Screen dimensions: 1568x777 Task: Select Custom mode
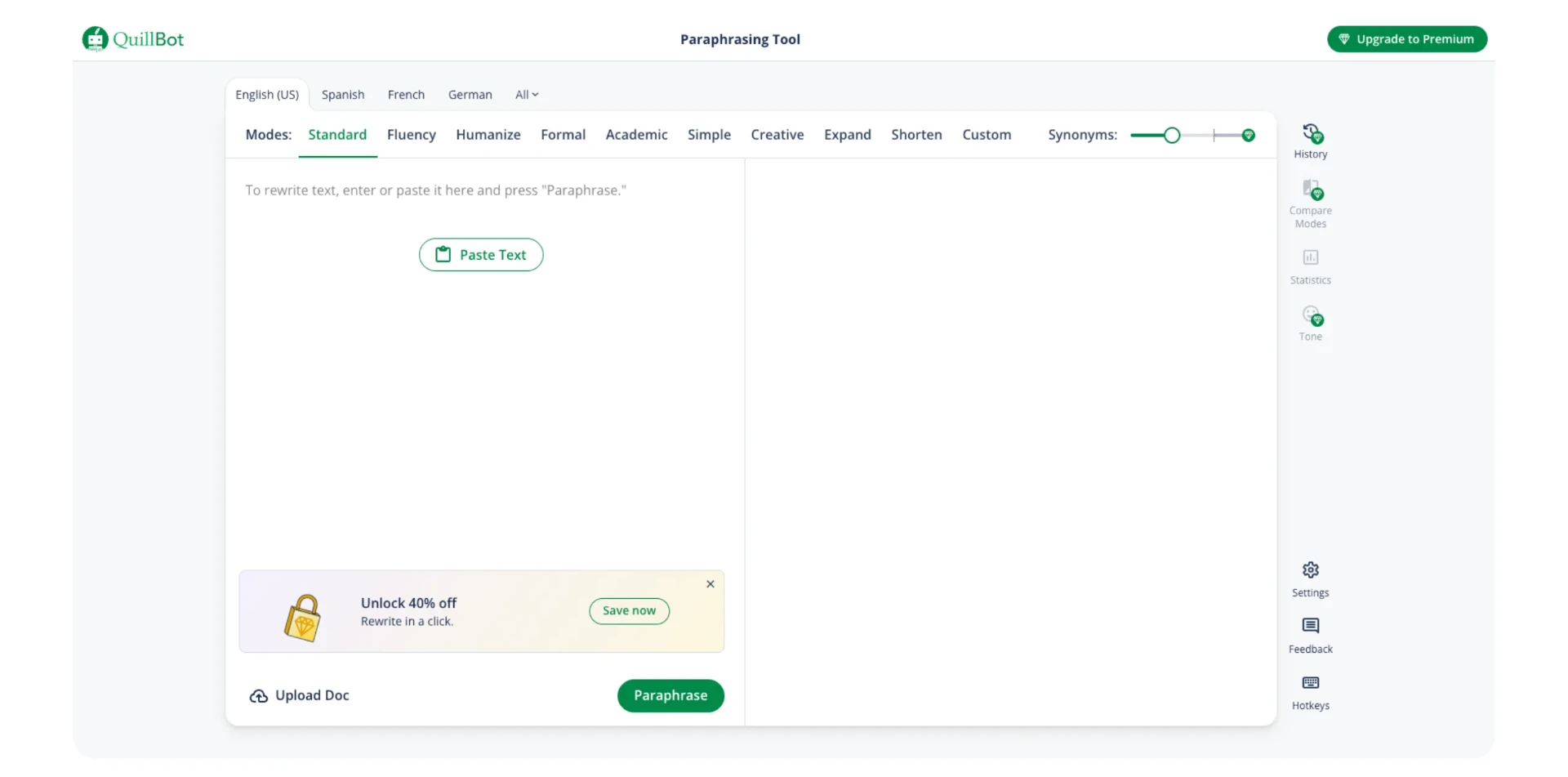987,135
